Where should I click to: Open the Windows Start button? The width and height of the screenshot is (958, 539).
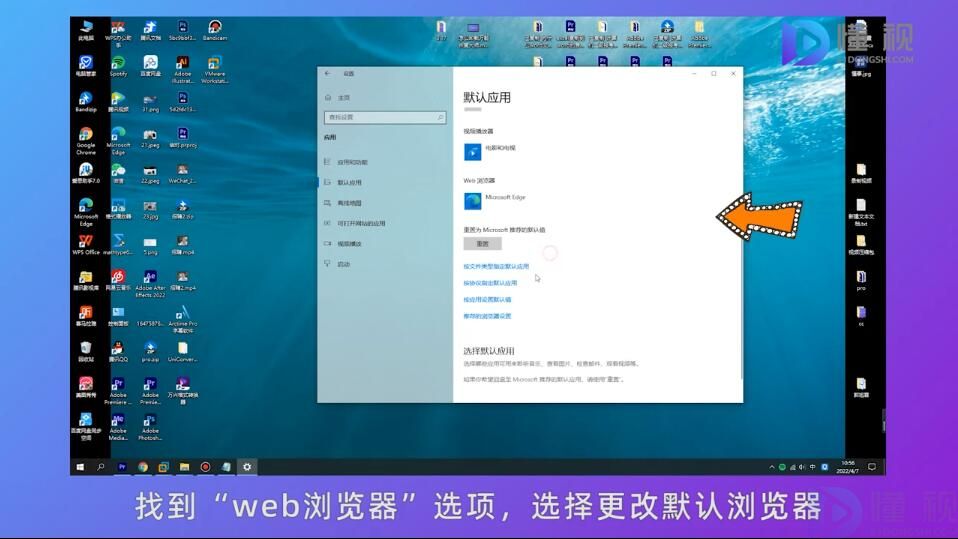pyautogui.click(x=80, y=467)
